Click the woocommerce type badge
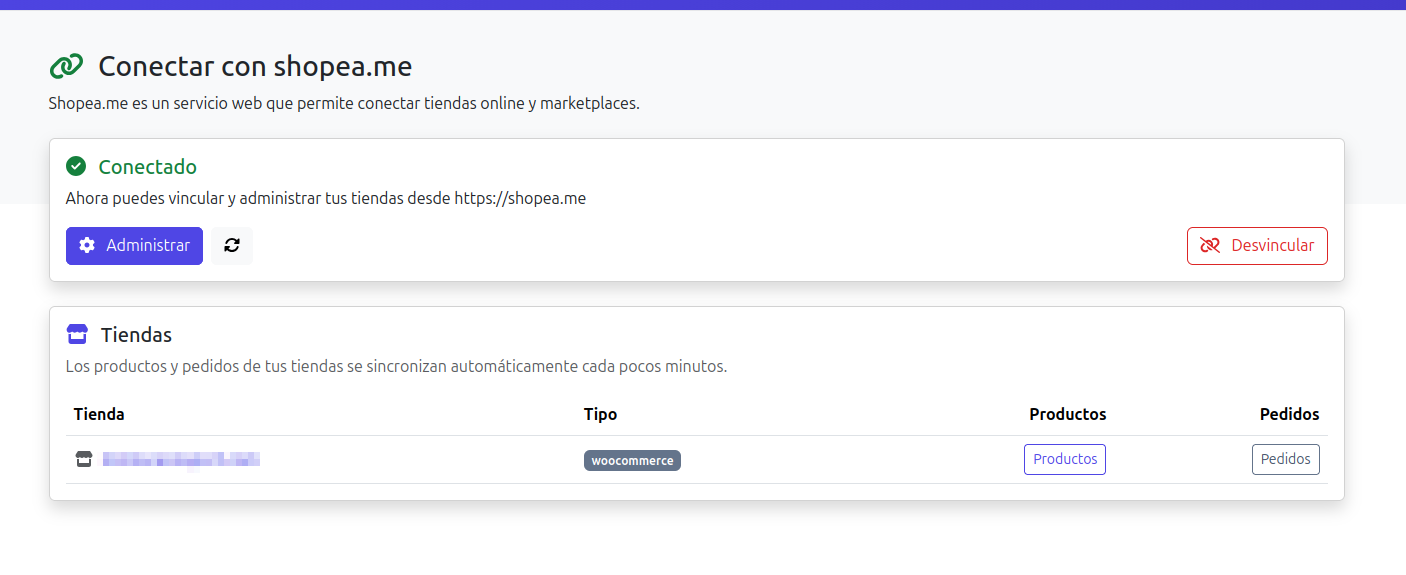 632,461
